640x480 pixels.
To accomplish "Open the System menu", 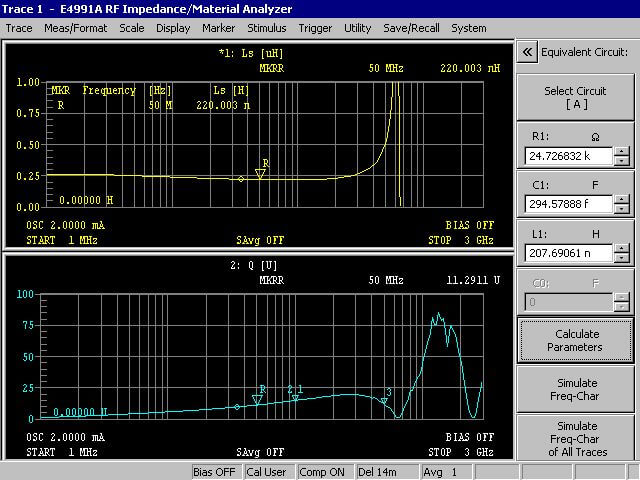I will tap(469, 28).
